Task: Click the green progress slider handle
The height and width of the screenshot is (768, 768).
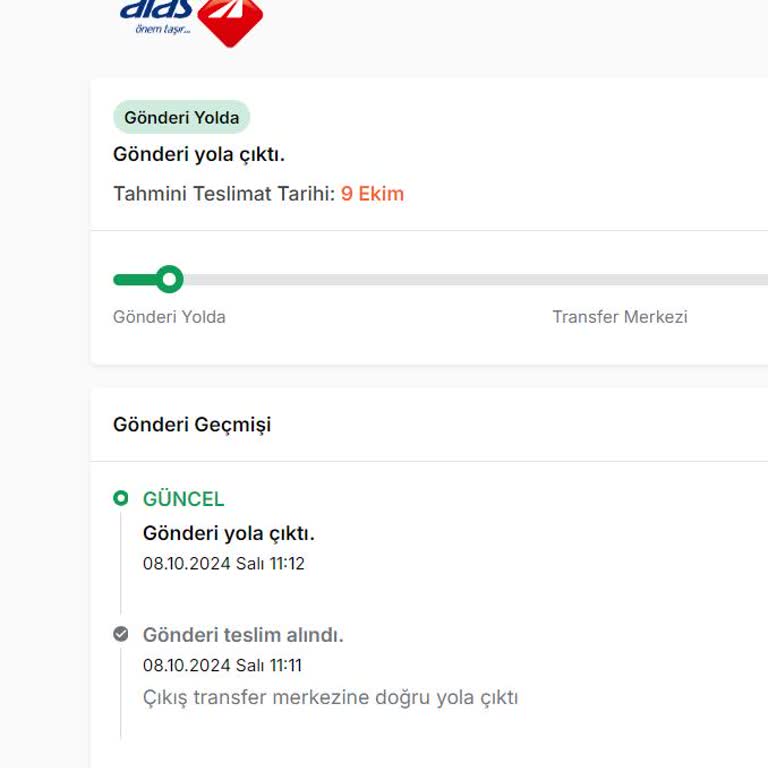Action: click(169, 279)
